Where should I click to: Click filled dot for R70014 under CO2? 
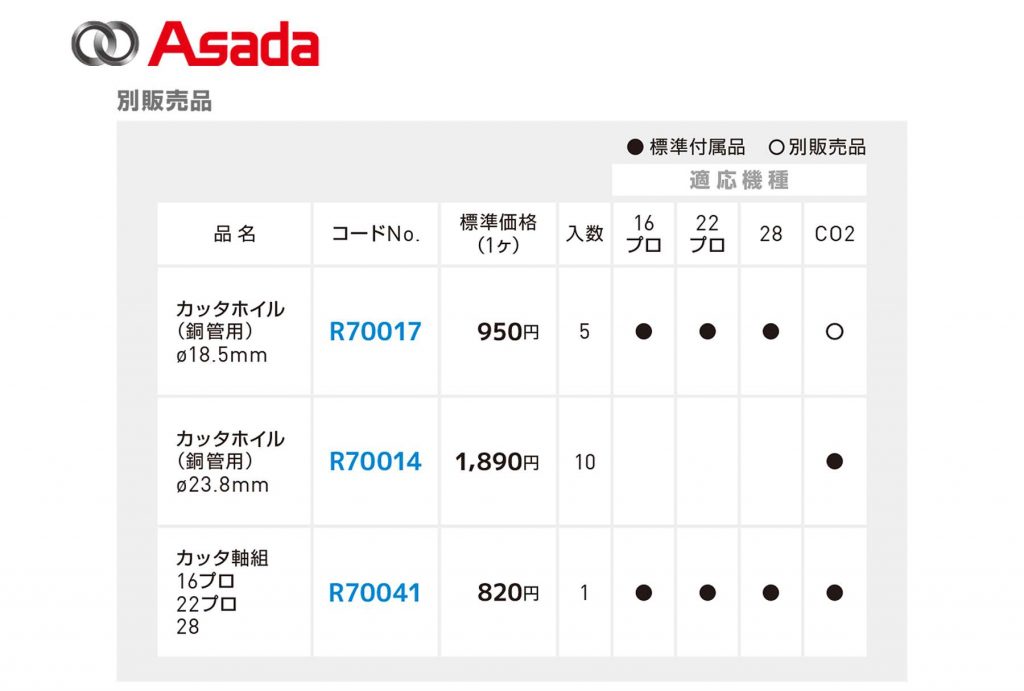tap(835, 462)
